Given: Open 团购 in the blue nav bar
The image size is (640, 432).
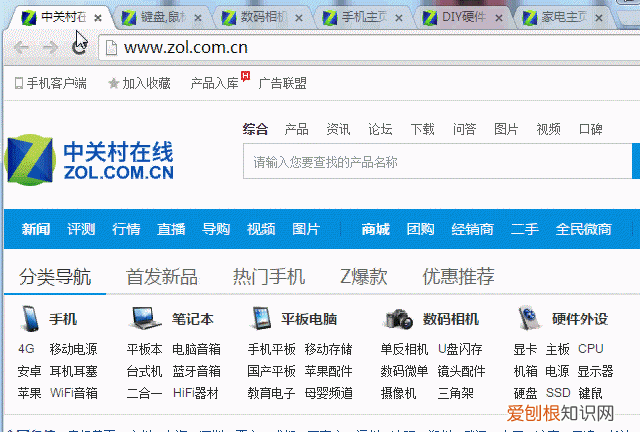Looking at the screenshot, I should point(420,229).
